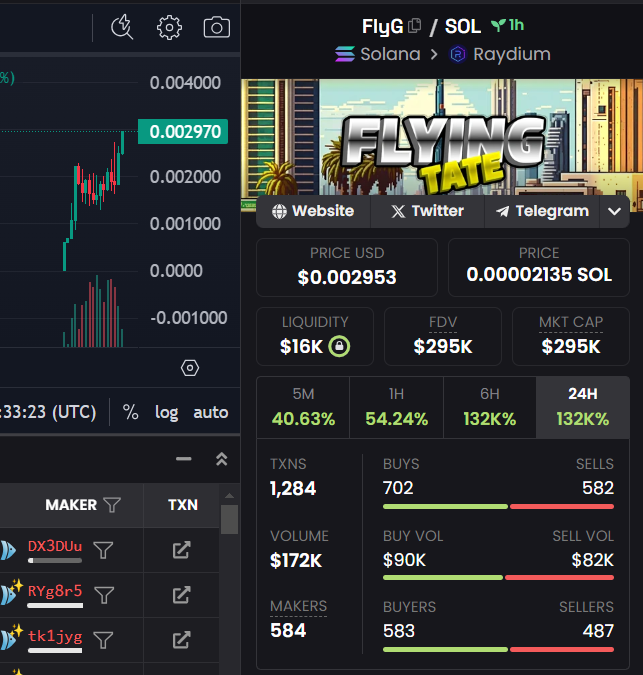Click the MKT CAP $295K value
Screen dimensions: 643x675
coord(571,347)
